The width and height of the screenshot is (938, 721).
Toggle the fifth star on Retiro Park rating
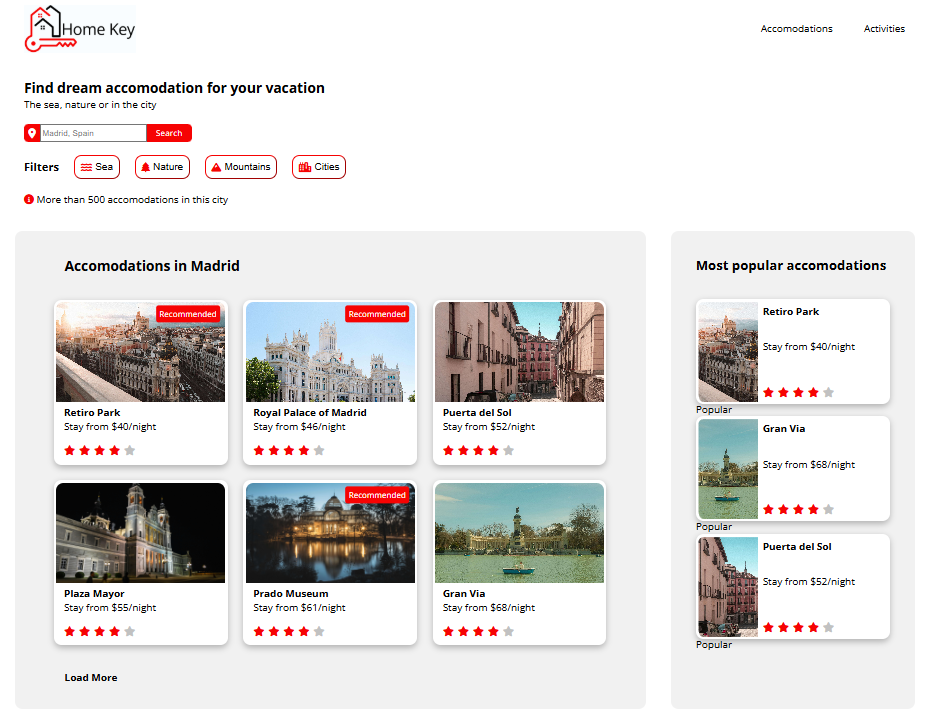pos(127,450)
